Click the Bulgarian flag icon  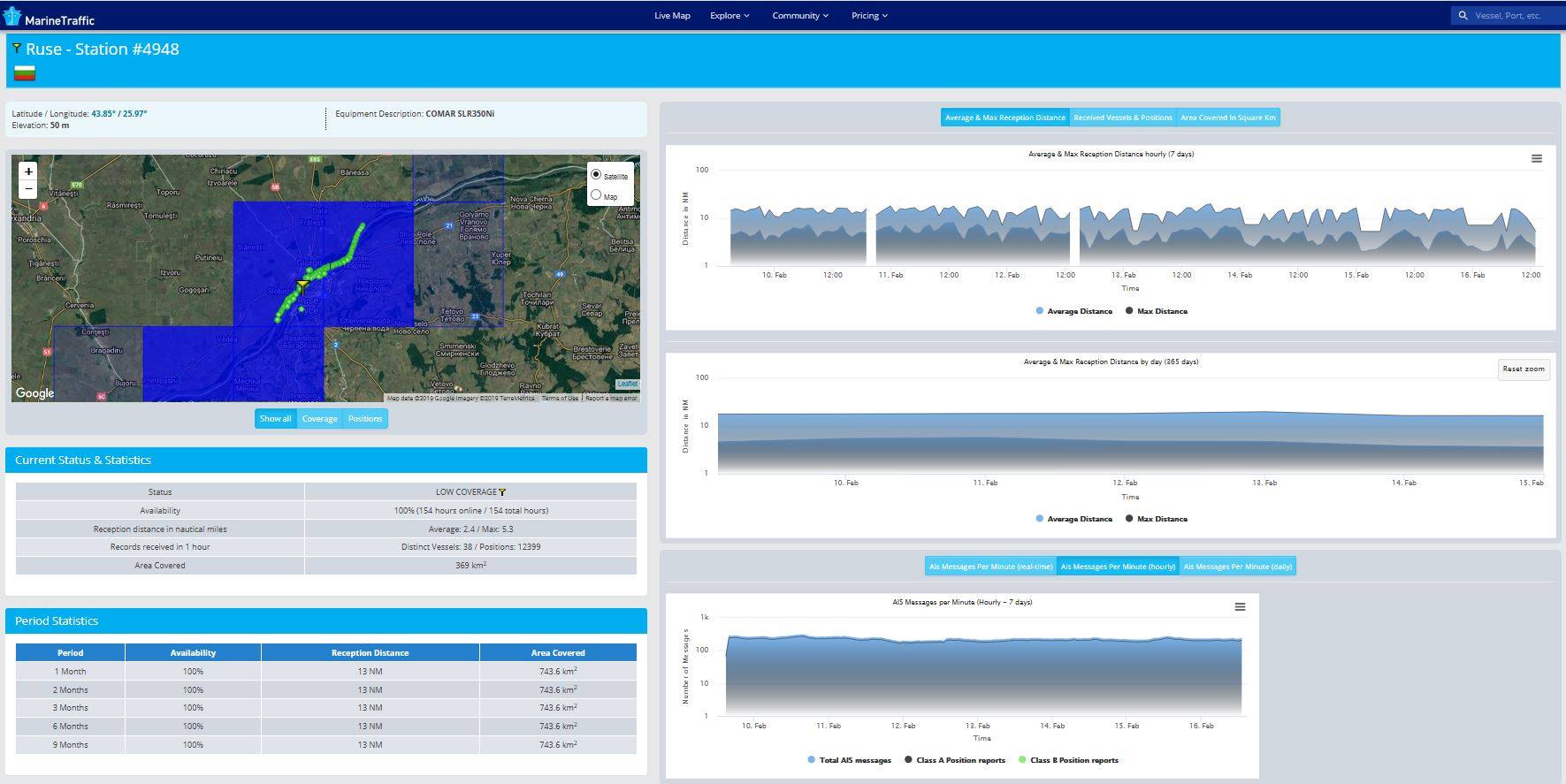point(25,73)
